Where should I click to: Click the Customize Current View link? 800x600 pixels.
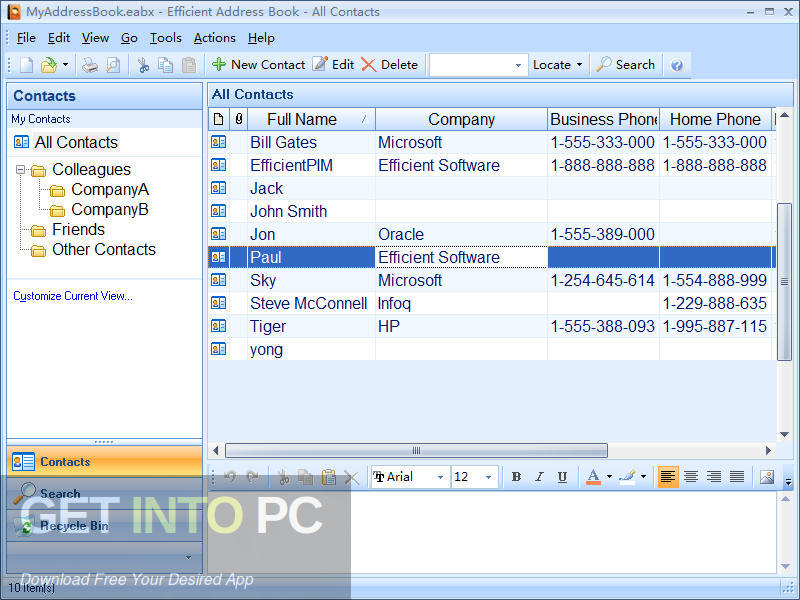click(x=72, y=296)
